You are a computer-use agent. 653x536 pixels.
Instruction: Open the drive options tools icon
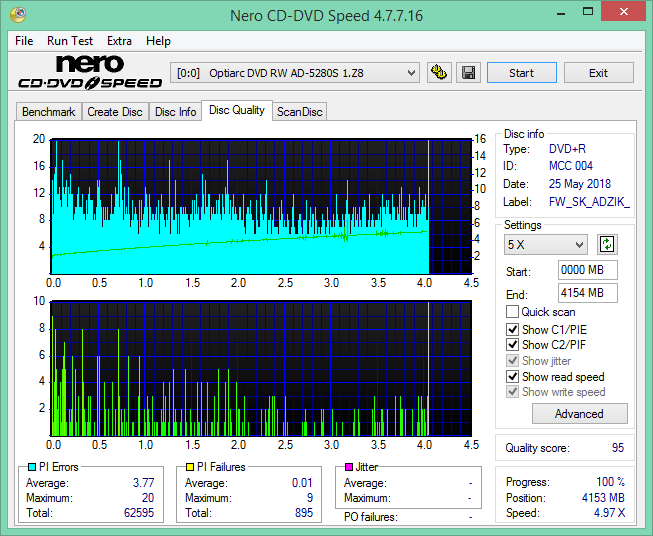pos(439,73)
